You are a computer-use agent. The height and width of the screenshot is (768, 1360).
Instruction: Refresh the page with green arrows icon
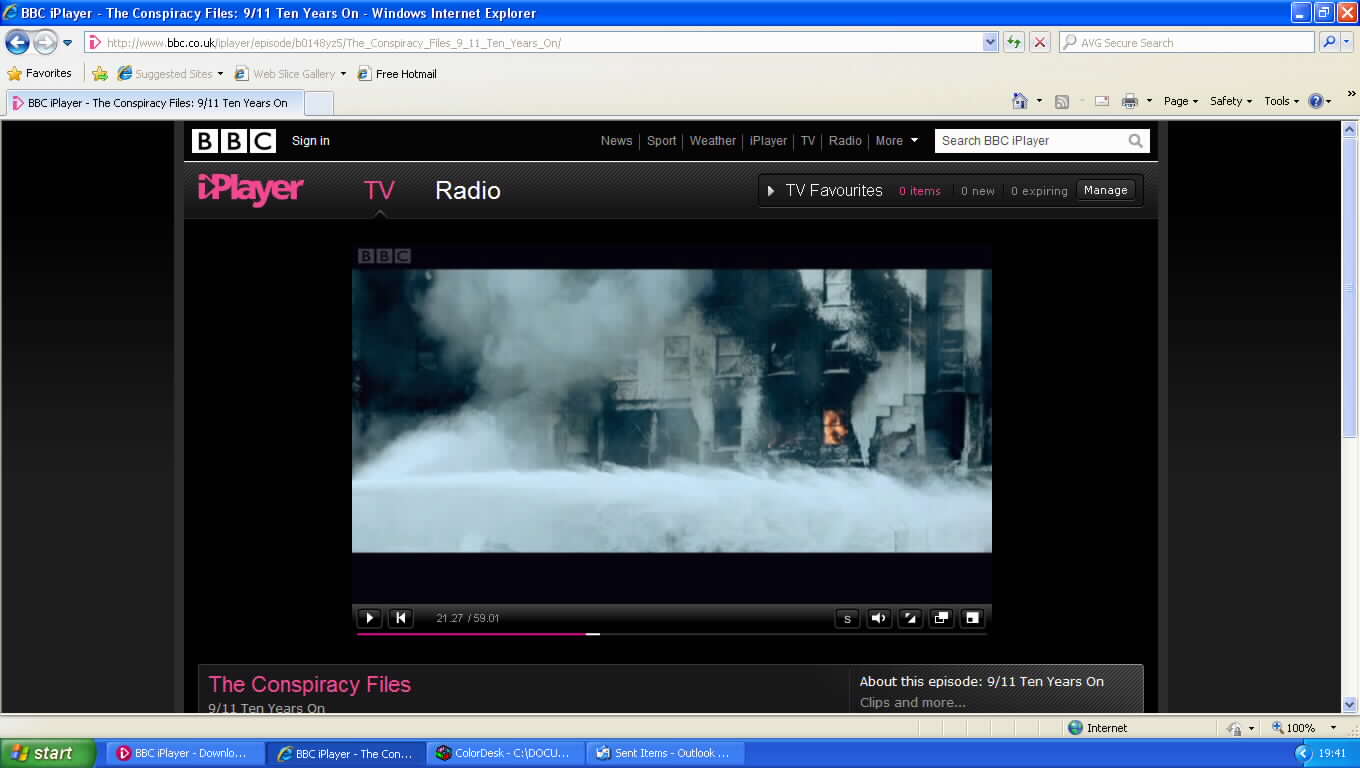click(1014, 42)
